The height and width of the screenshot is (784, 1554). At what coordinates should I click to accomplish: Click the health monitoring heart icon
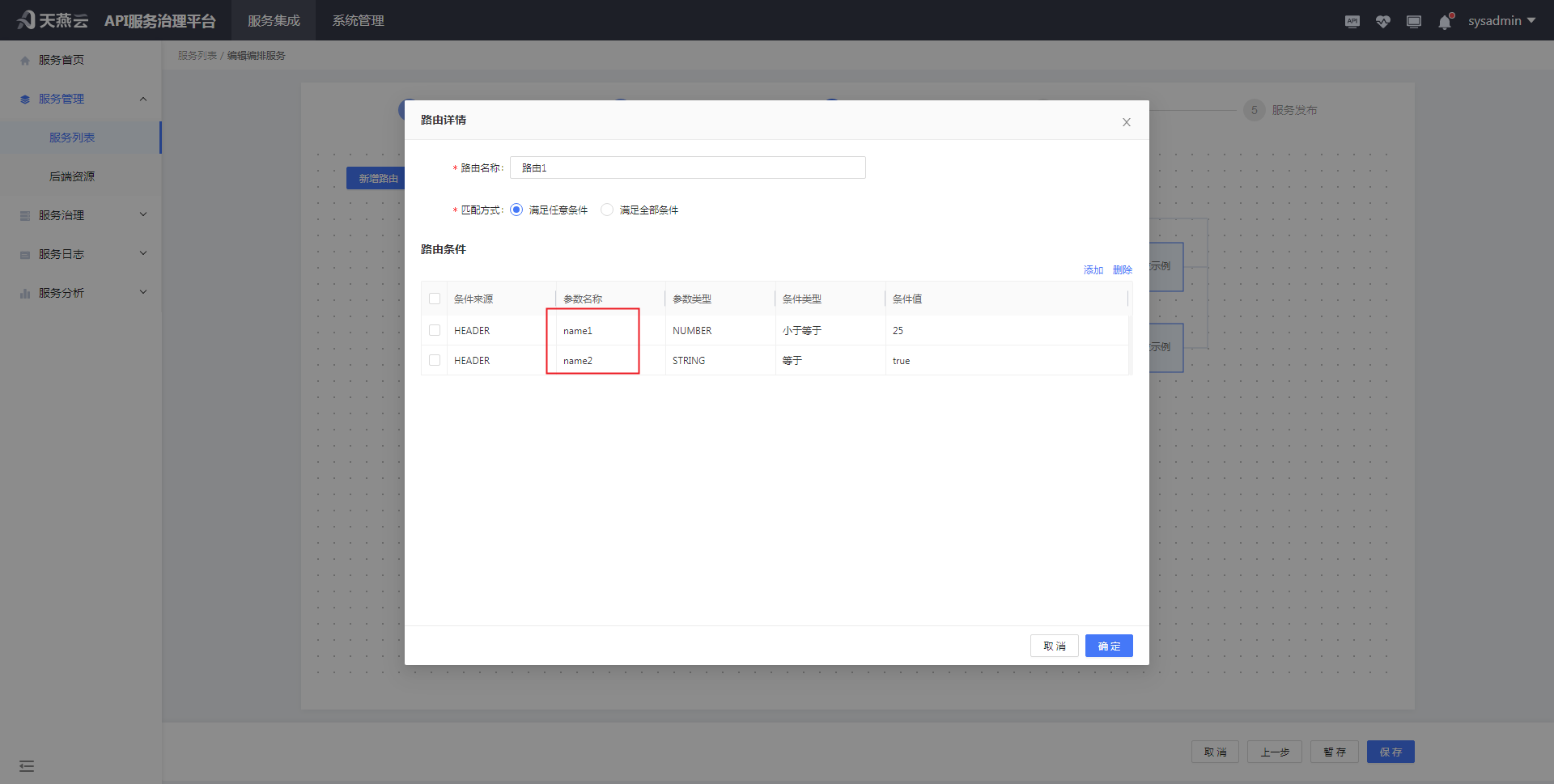(x=1383, y=21)
